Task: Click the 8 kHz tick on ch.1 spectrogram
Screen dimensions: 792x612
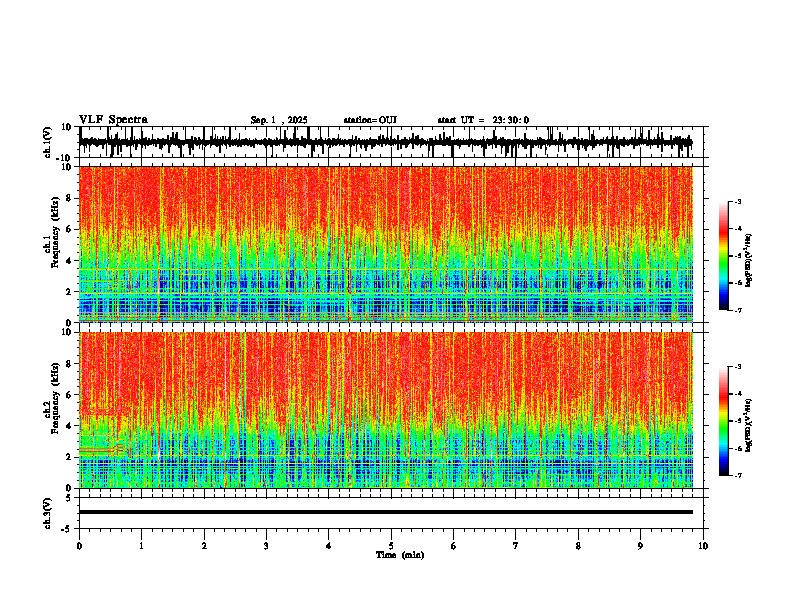Action: [x=69, y=198]
